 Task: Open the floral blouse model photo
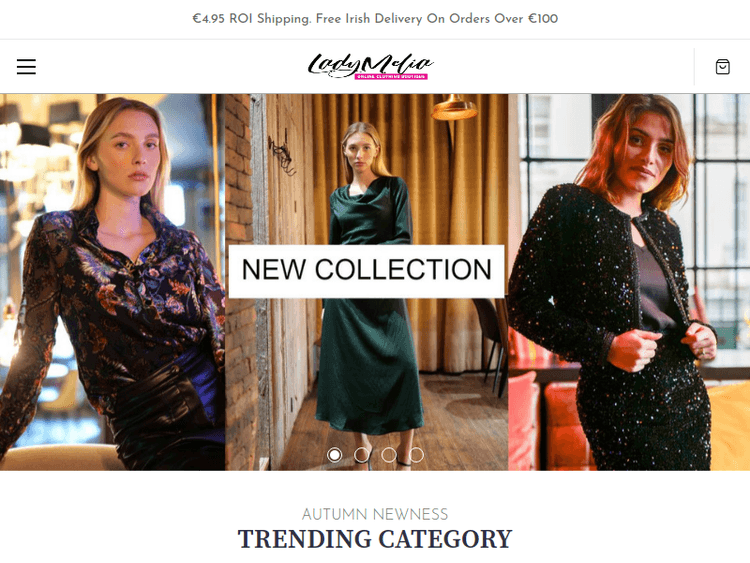click(112, 282)
